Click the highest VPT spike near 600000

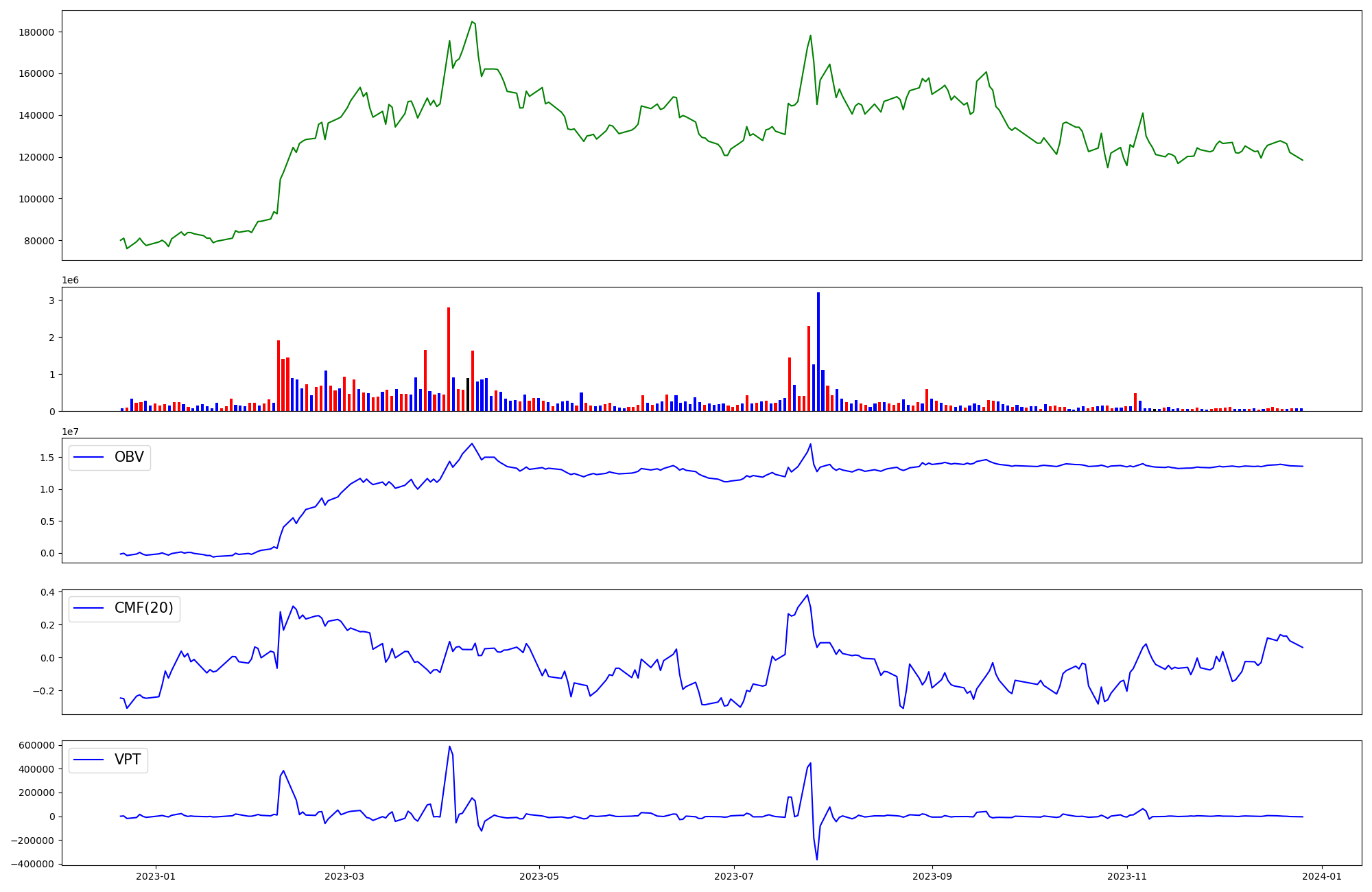(449, 747)
